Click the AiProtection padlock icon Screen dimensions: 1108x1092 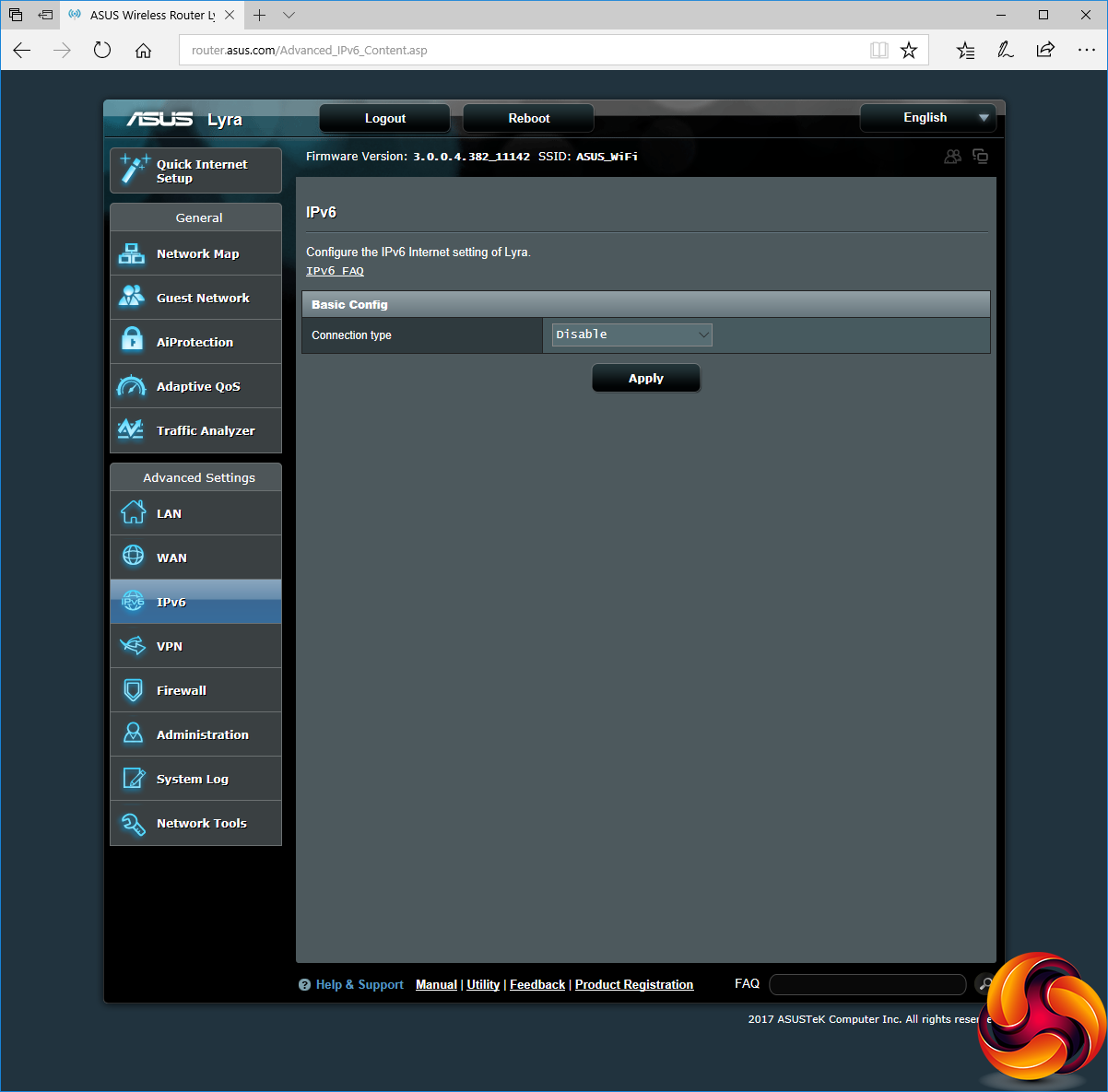[x=133, y=340]
